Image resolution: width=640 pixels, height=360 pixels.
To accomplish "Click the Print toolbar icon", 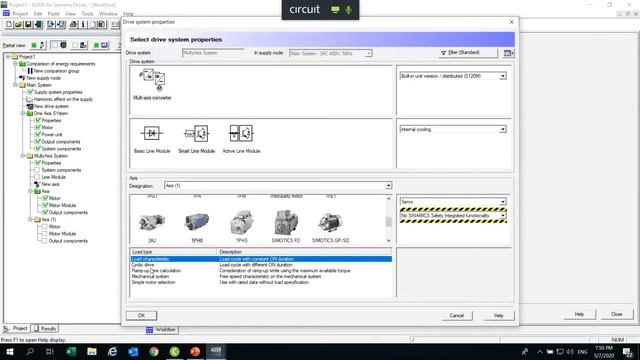I will 73,24.
